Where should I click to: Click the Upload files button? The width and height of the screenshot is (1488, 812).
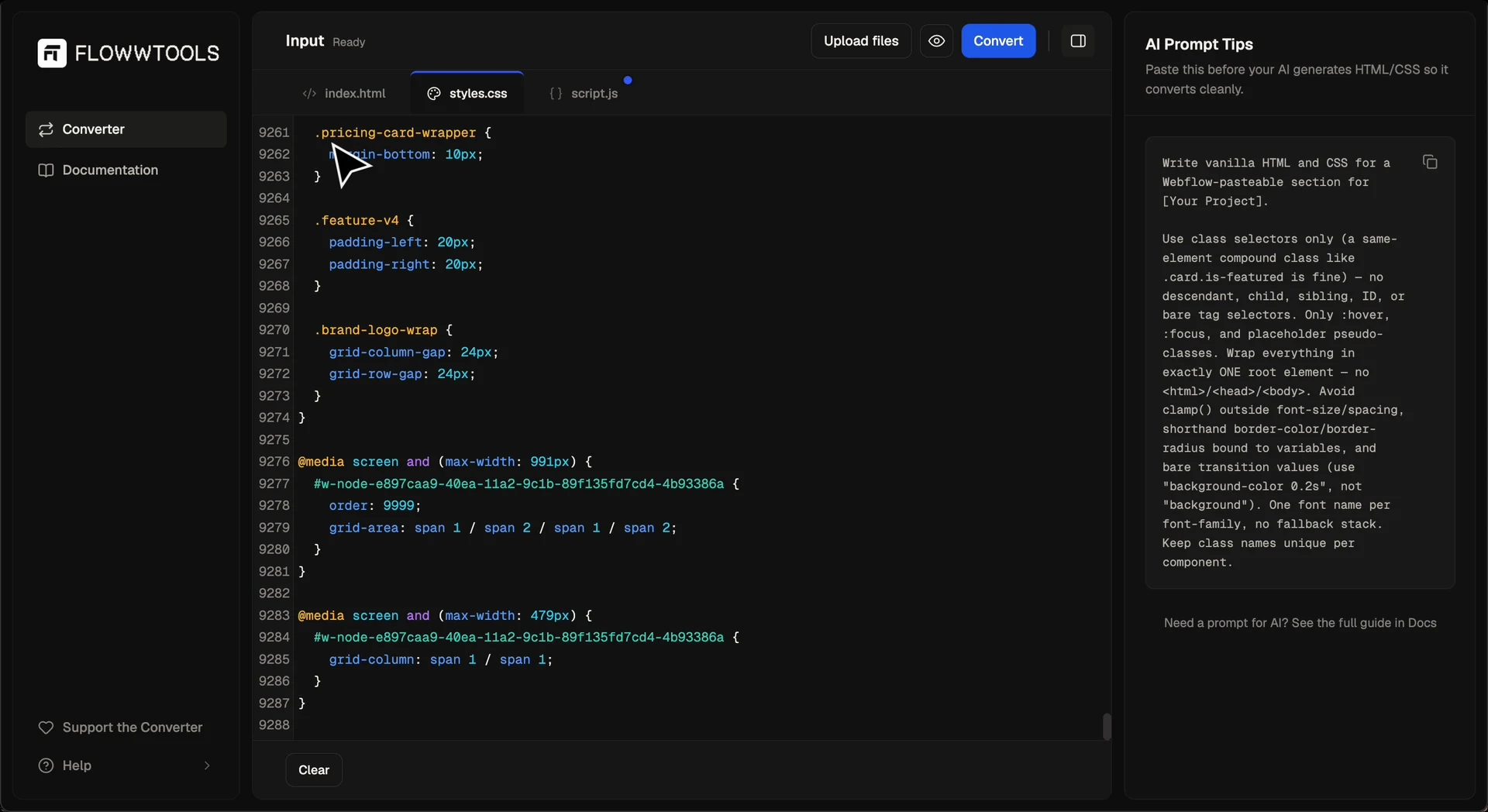click(861, 41)
